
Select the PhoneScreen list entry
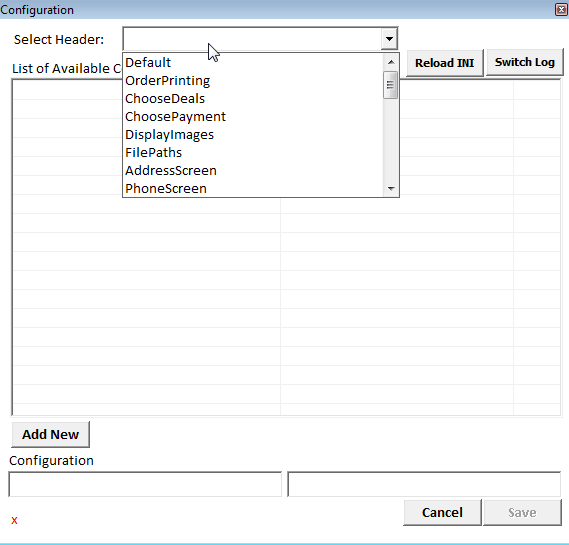pyautogui.click(x=253, y=188)
